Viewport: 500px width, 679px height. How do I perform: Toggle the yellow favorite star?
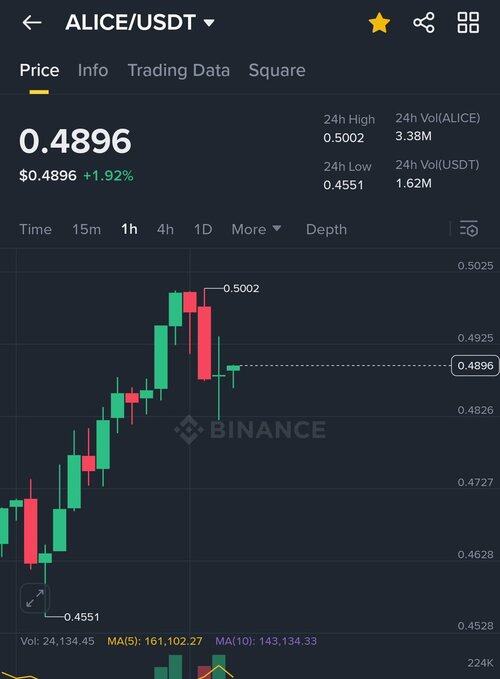click(379, 23)
